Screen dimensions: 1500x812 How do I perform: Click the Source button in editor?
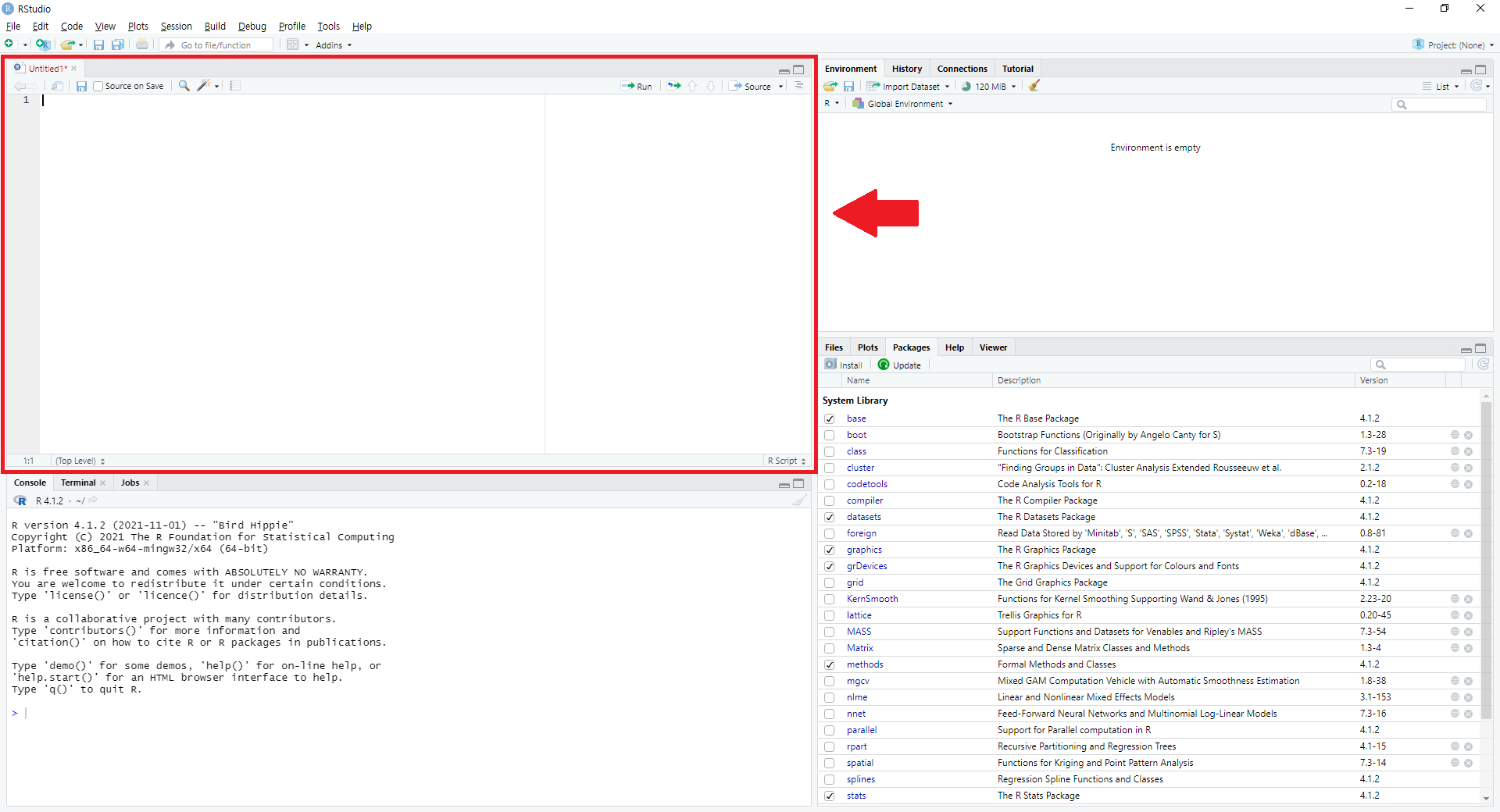coord(751,87)
